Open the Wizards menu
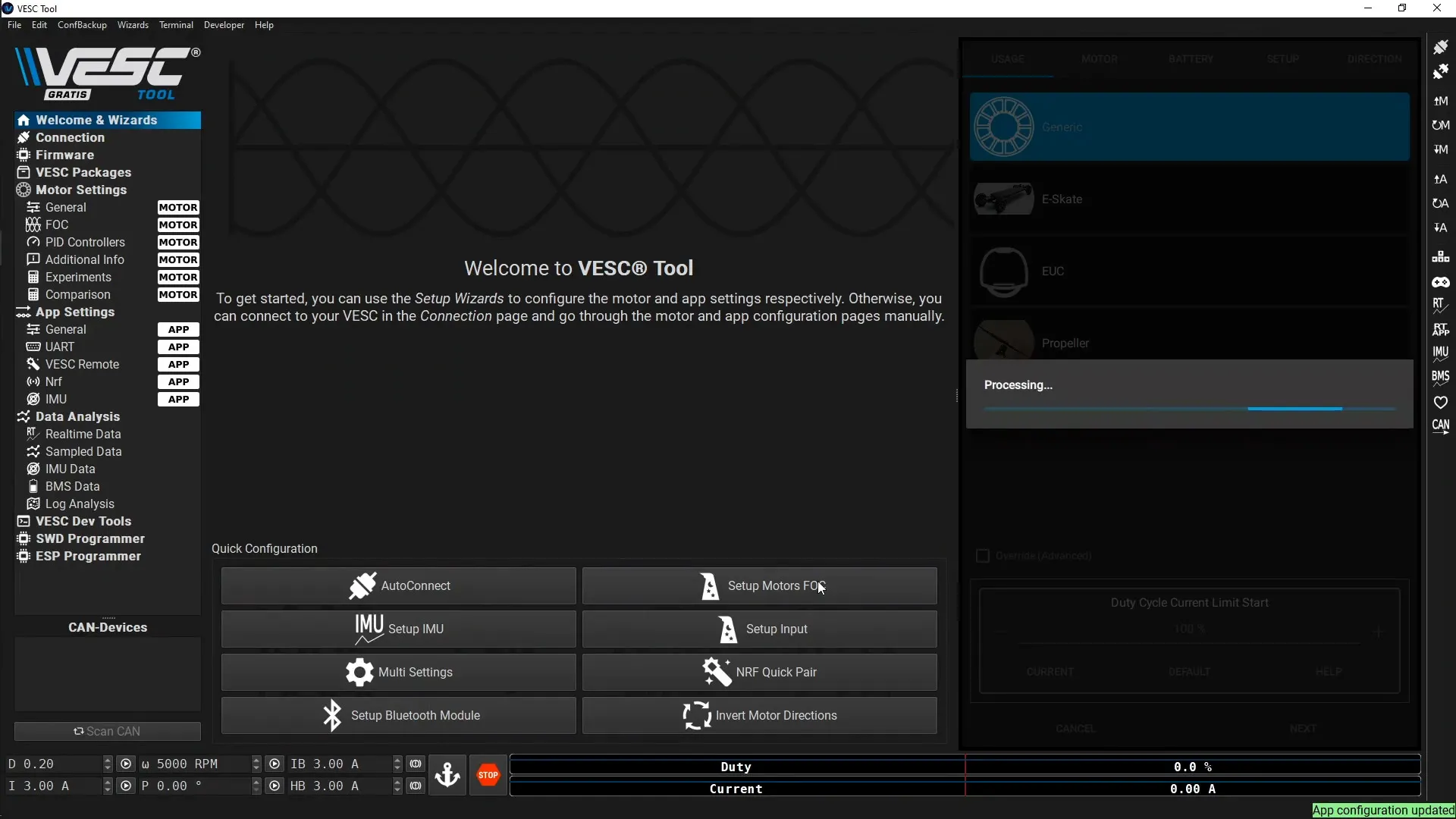Image resolution: width=1456 pixels, height=819 pixels. point(133,25)
